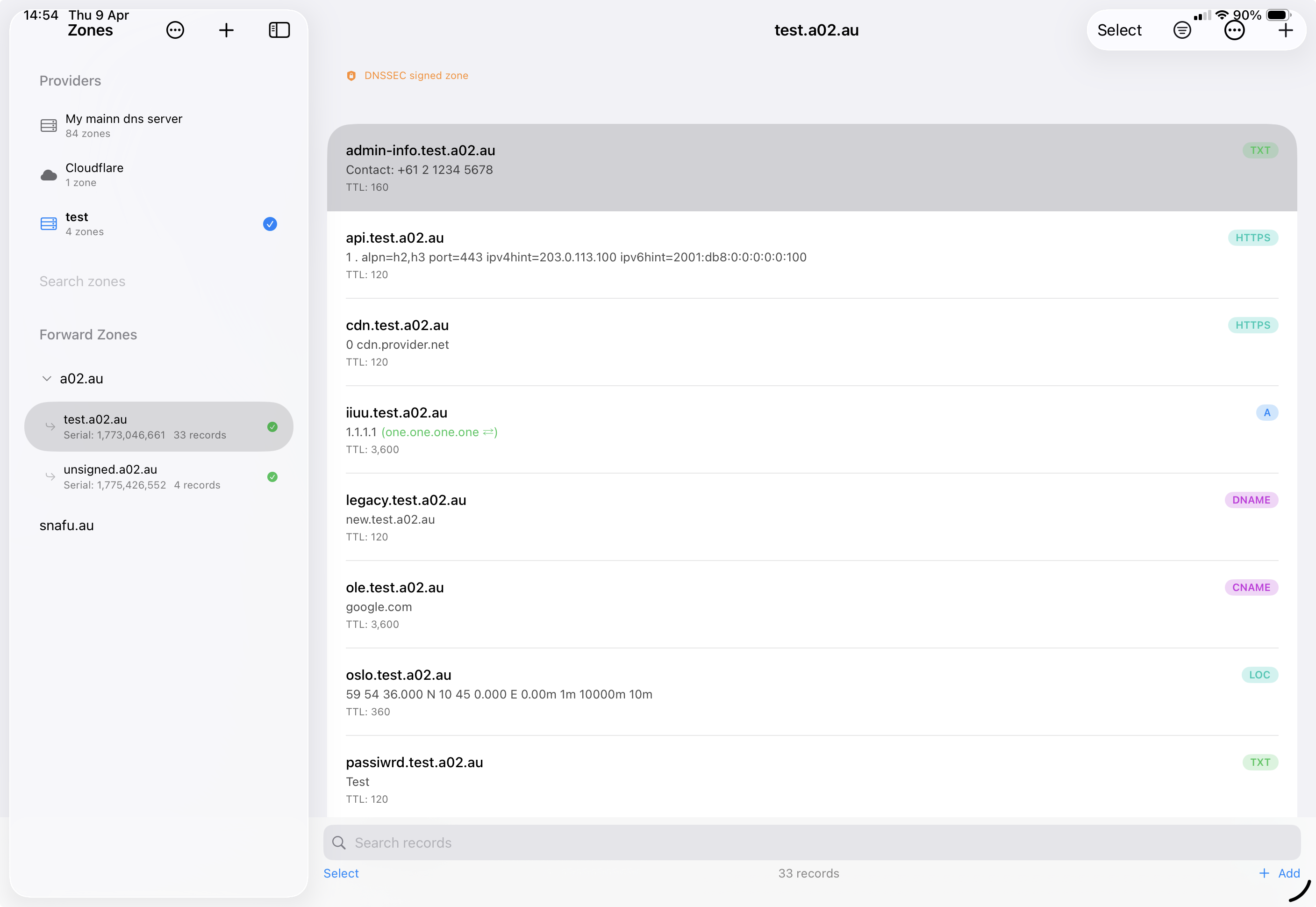The image size is (1316, 907).
Task: Click the Providers section header
Action: 70,81
